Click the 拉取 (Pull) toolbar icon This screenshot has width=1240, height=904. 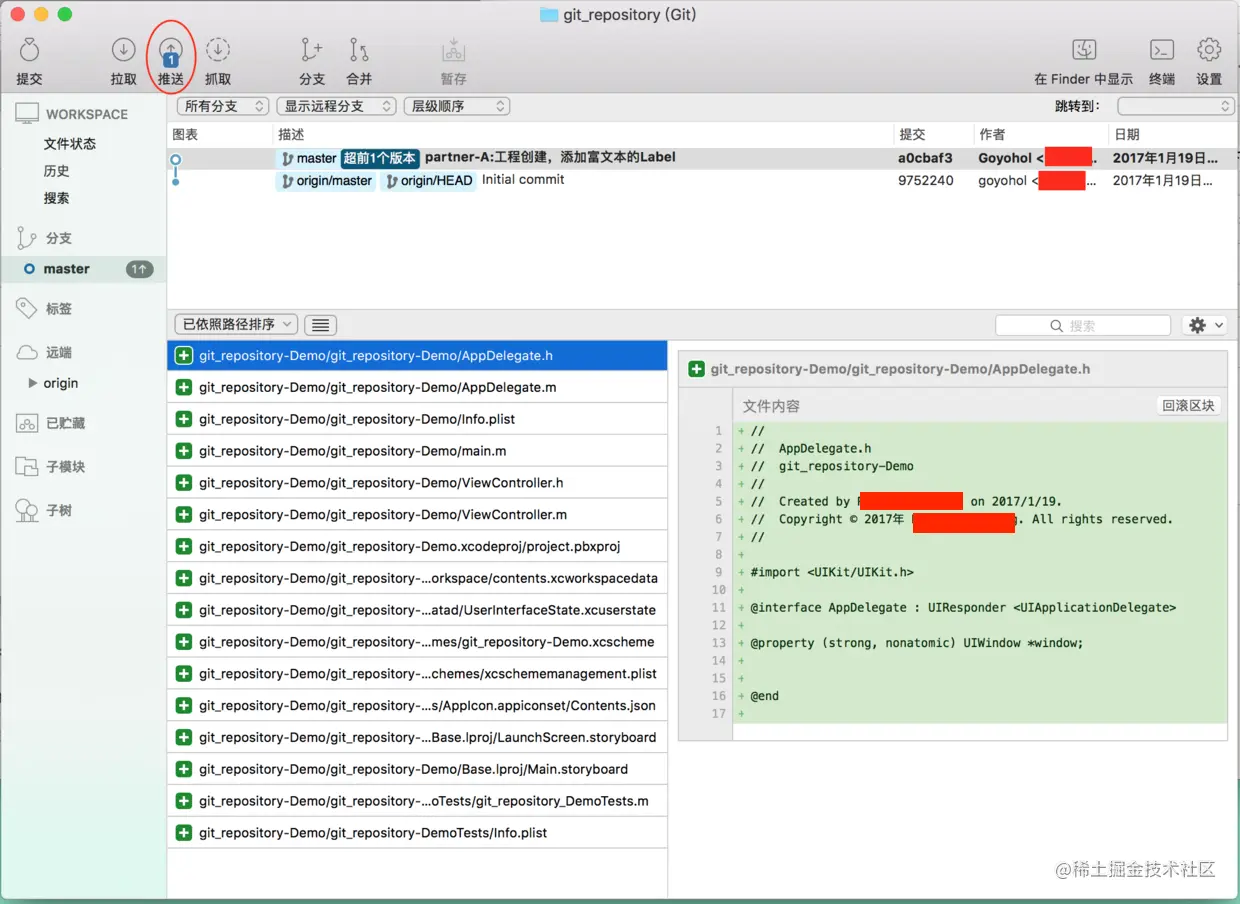point(123,50)
